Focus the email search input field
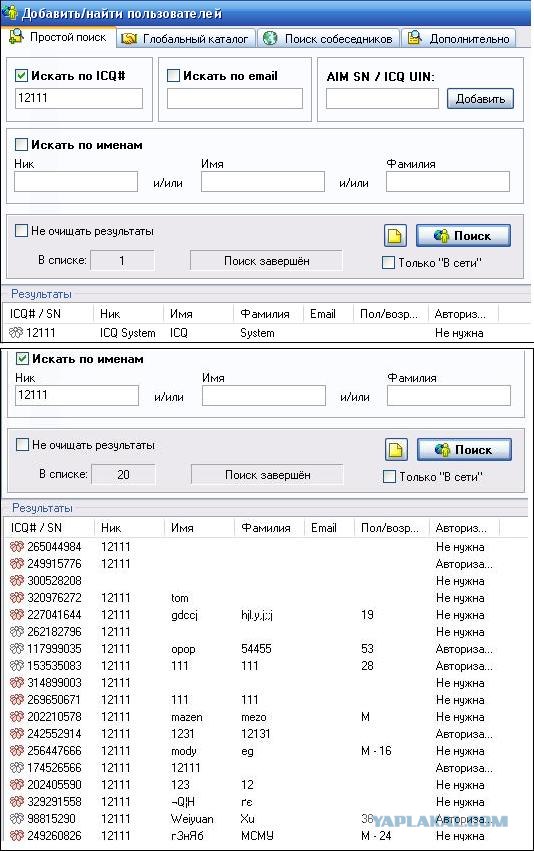The width and height of the screenshot is (534, 851). tap(234, 98)
